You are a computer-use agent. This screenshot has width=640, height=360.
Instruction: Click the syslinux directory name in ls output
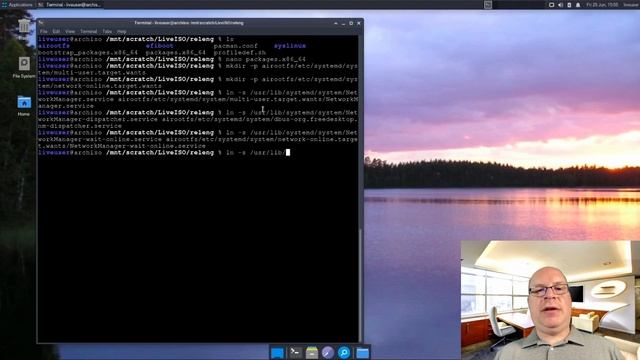point(290,46)
